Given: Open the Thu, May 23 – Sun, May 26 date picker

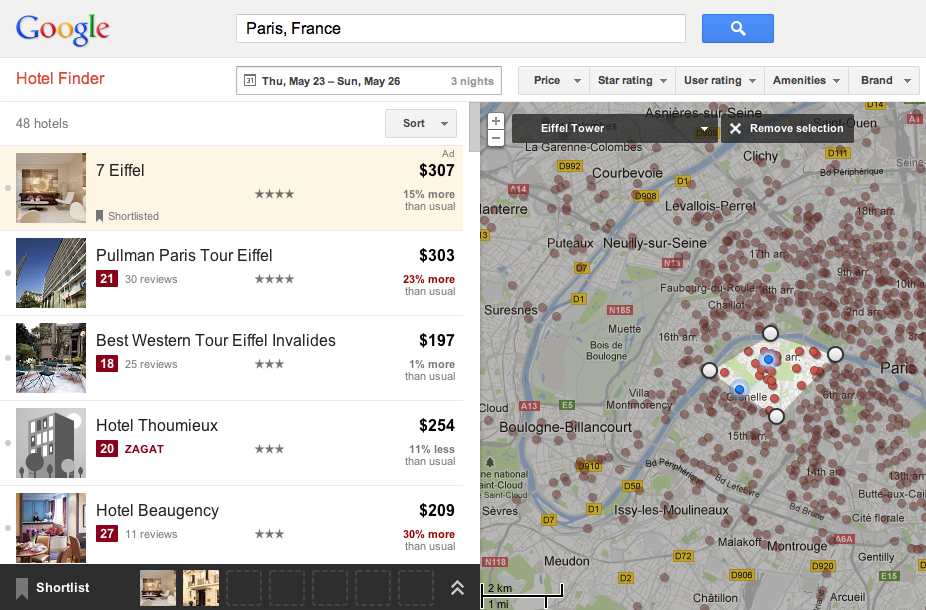Looking at the screenshot, I should [x=369, y=80].
